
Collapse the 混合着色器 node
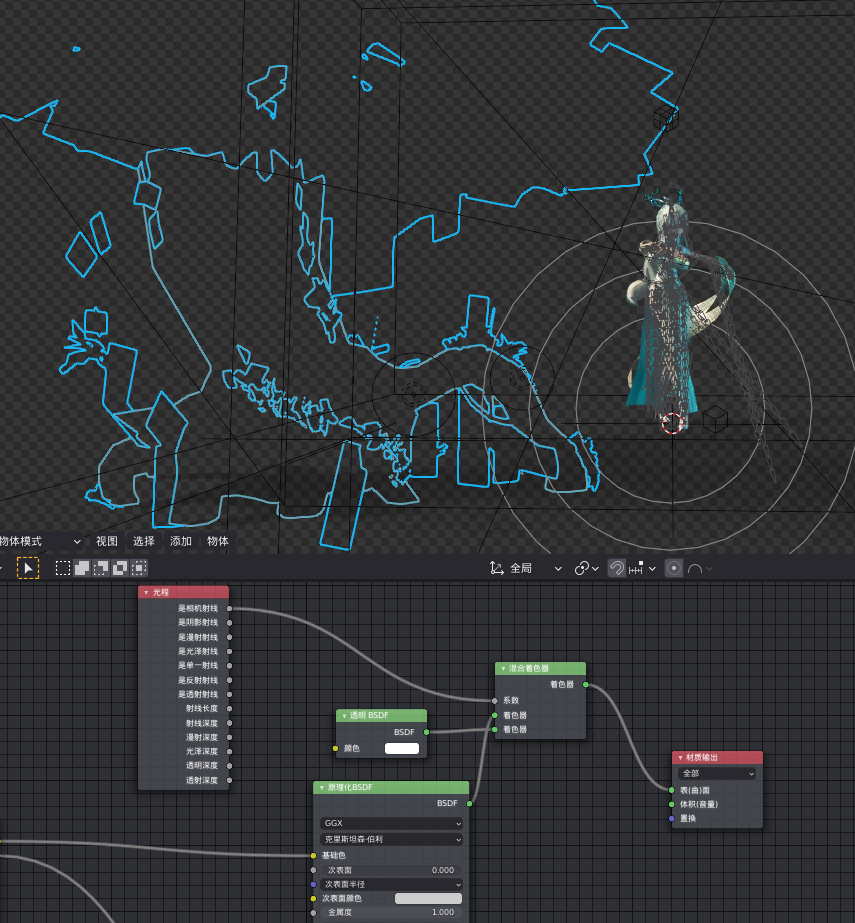tap(503, 669)
